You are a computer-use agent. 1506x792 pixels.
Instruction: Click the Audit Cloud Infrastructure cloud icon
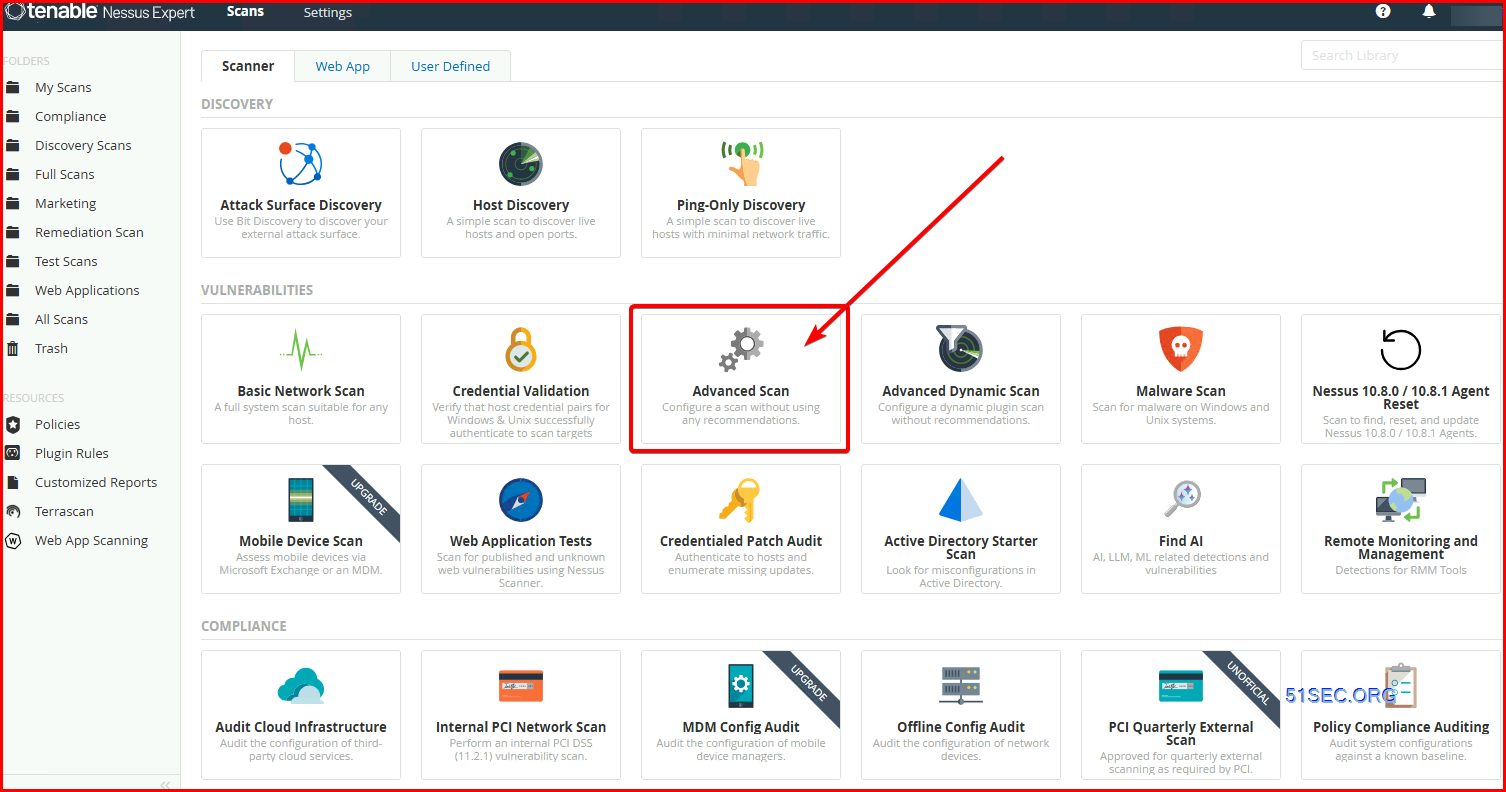pyautogui.click(x=300, y=686)
